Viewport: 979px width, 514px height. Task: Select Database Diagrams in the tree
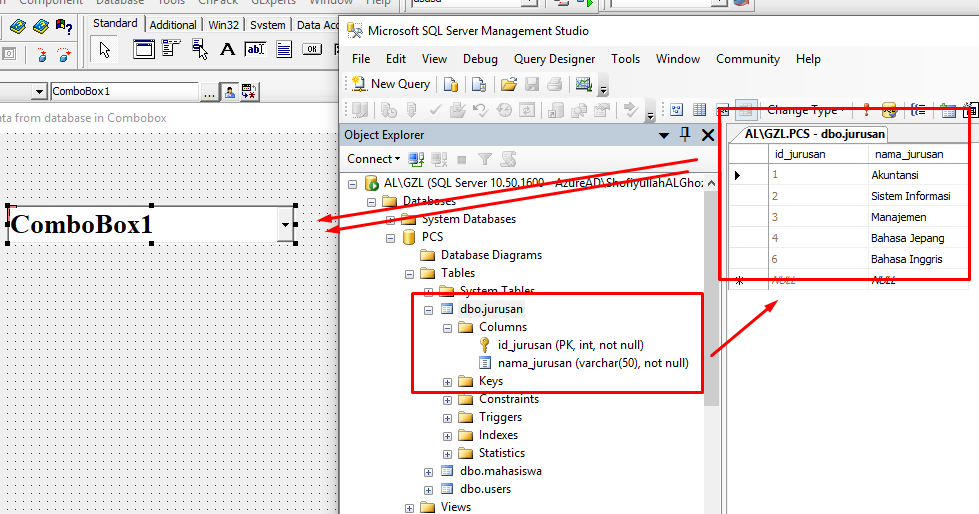point(491,255)
